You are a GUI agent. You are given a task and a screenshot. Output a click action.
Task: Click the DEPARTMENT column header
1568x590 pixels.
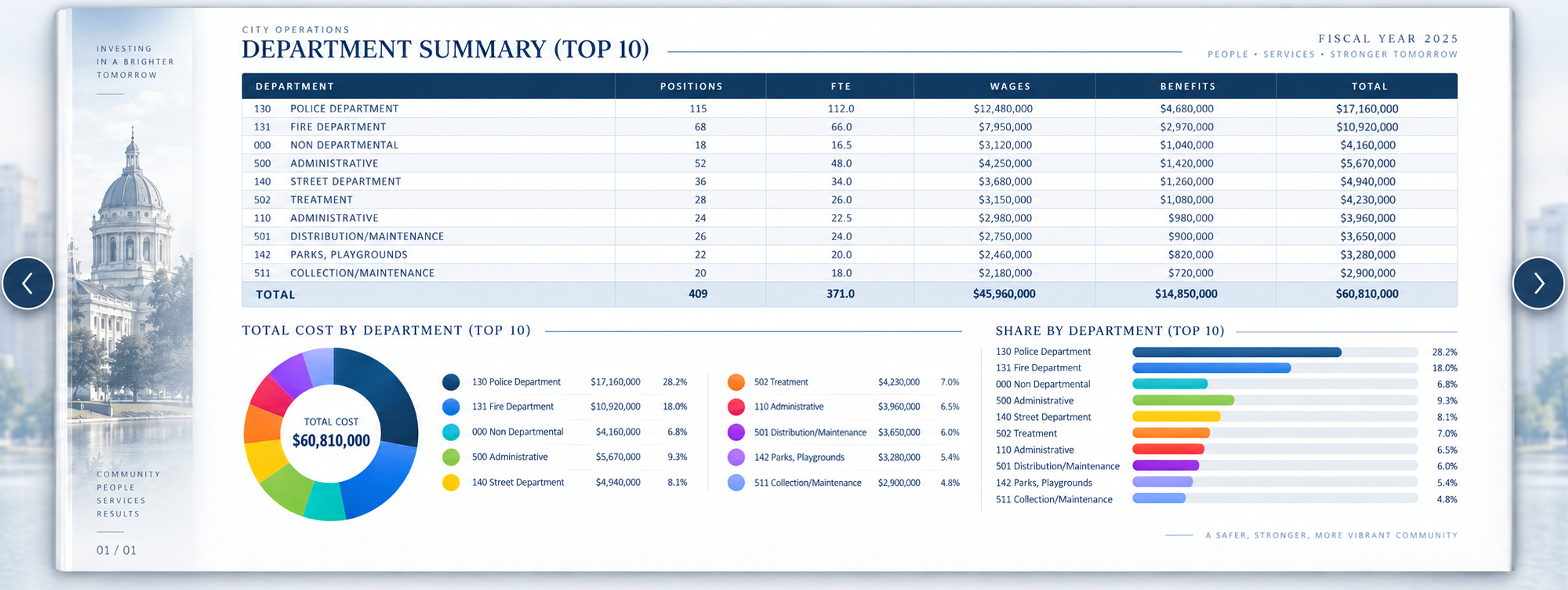click(294, 87)
